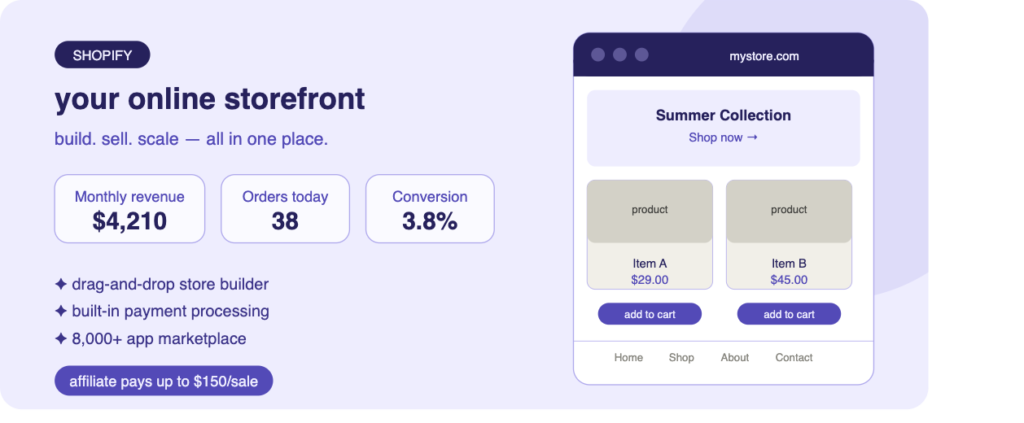Click the first window dot in the mystore.com bar
This screenshot has height=423, width=1024.
point(598,55)
